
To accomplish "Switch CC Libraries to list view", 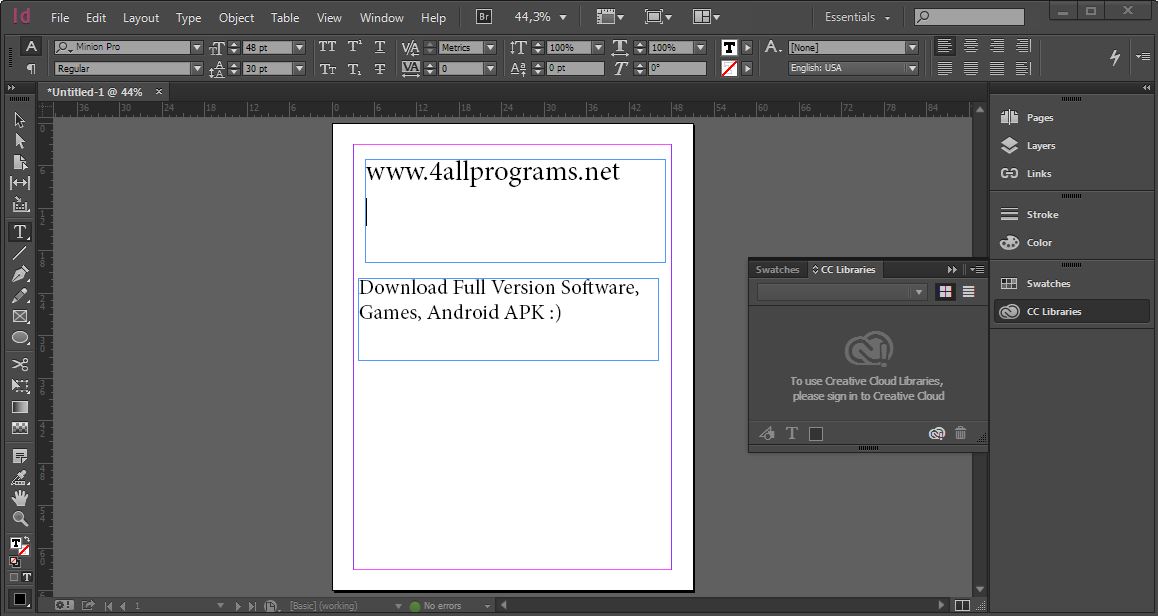I will [x=968, y=292].
